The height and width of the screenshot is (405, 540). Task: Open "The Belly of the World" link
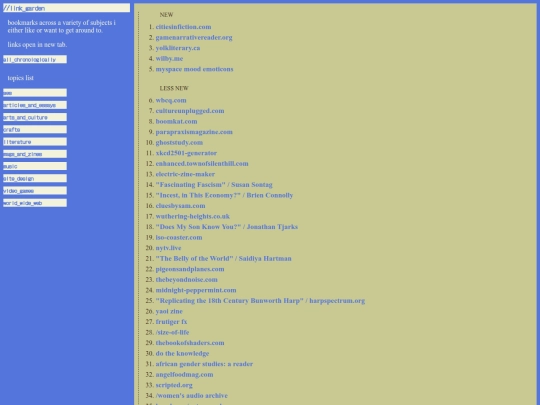(223, 258)
